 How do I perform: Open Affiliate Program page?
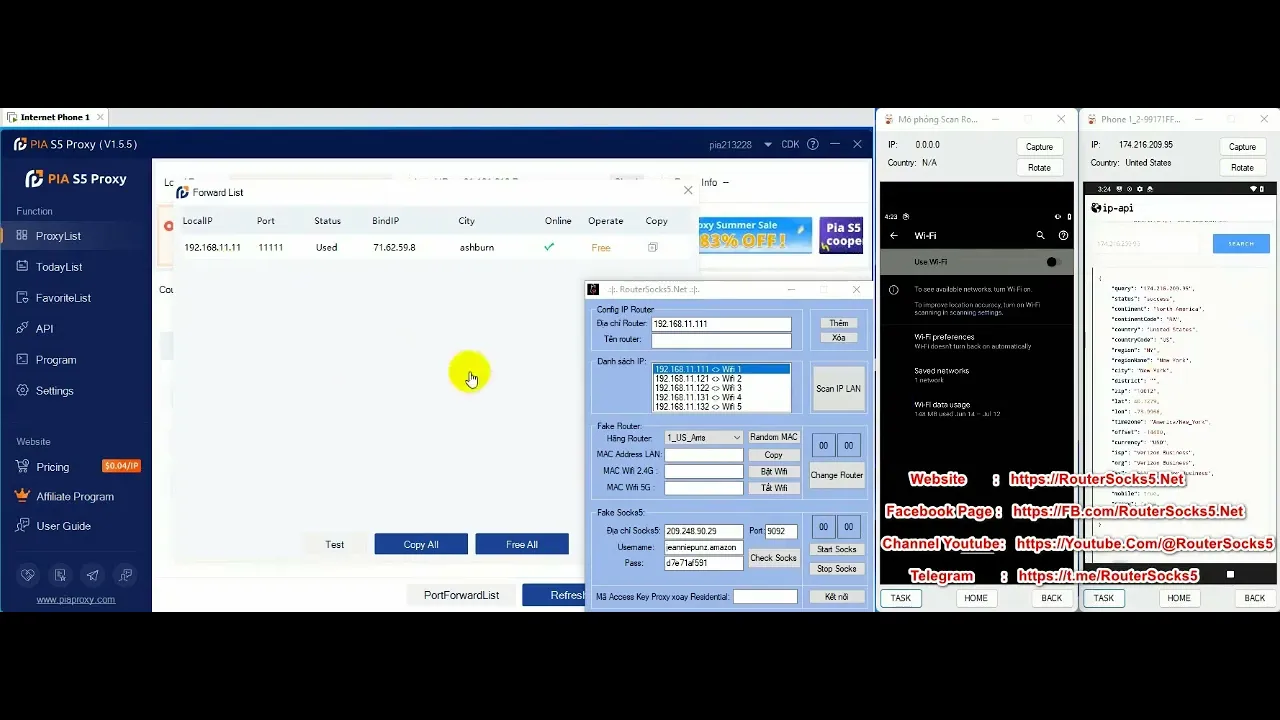(75, 497)
